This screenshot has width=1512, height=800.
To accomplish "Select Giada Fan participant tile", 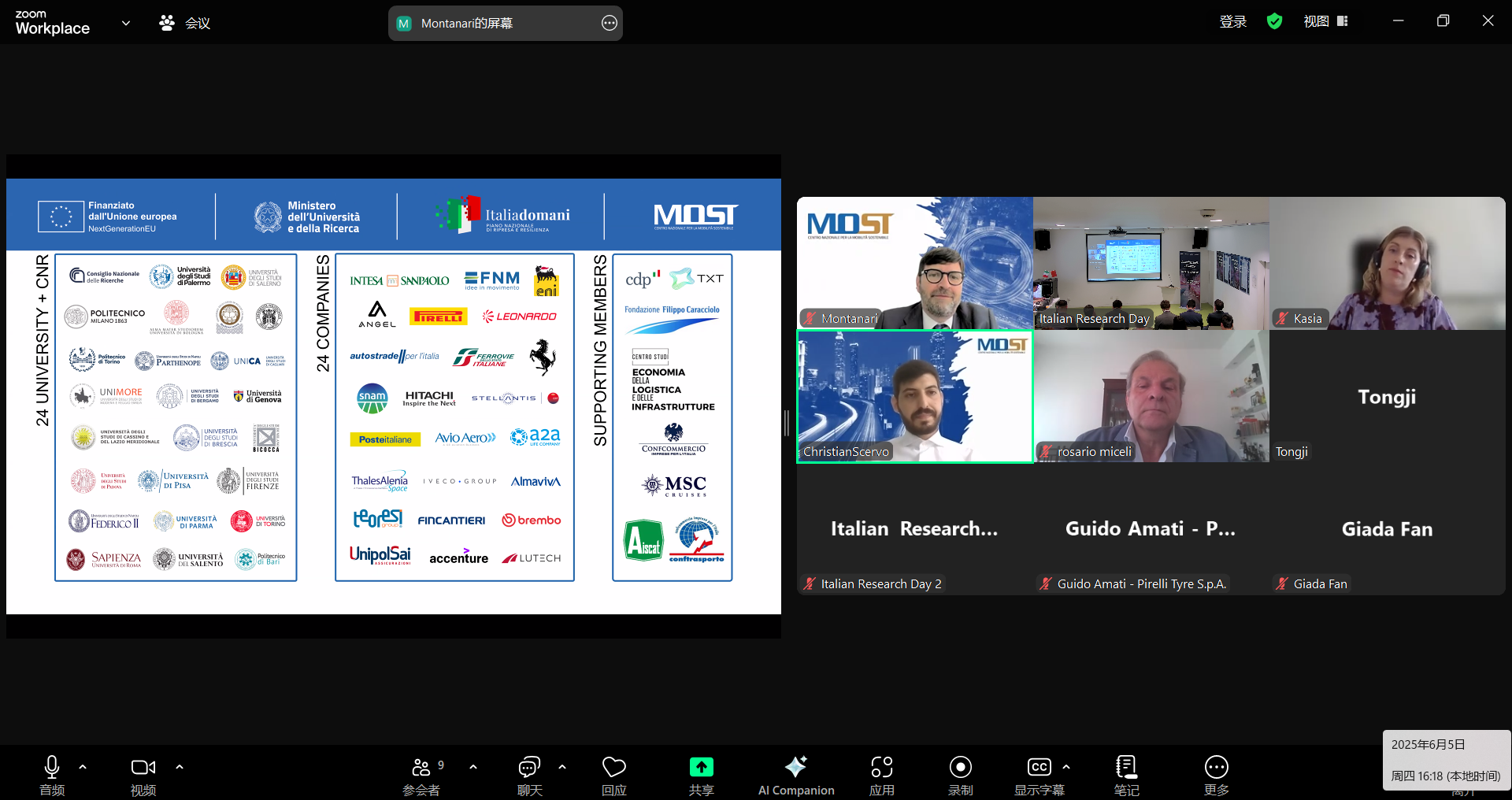I will tap(1388, 528).
